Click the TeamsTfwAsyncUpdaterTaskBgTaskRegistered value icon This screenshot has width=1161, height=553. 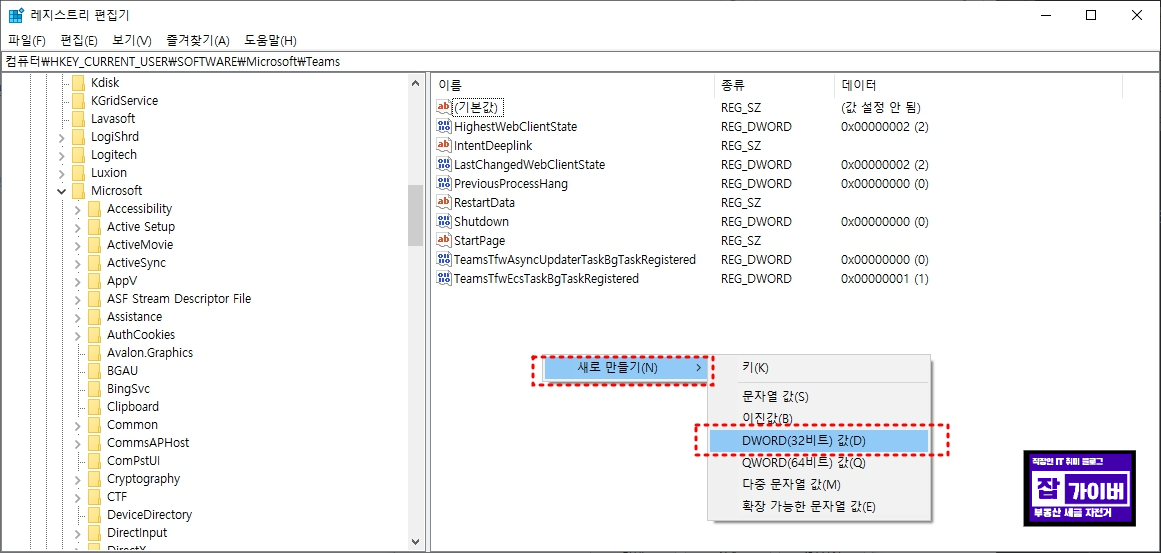pos(444,260)
